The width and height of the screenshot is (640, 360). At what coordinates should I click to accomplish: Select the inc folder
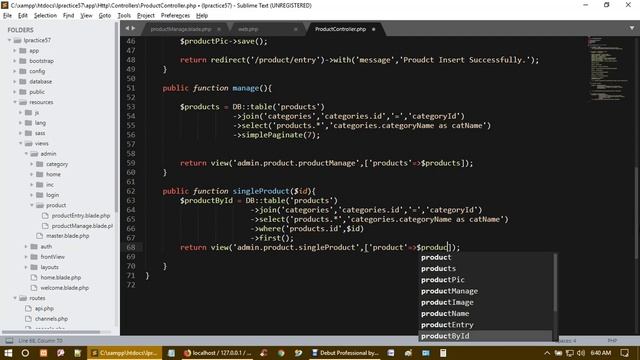(50, 184)
